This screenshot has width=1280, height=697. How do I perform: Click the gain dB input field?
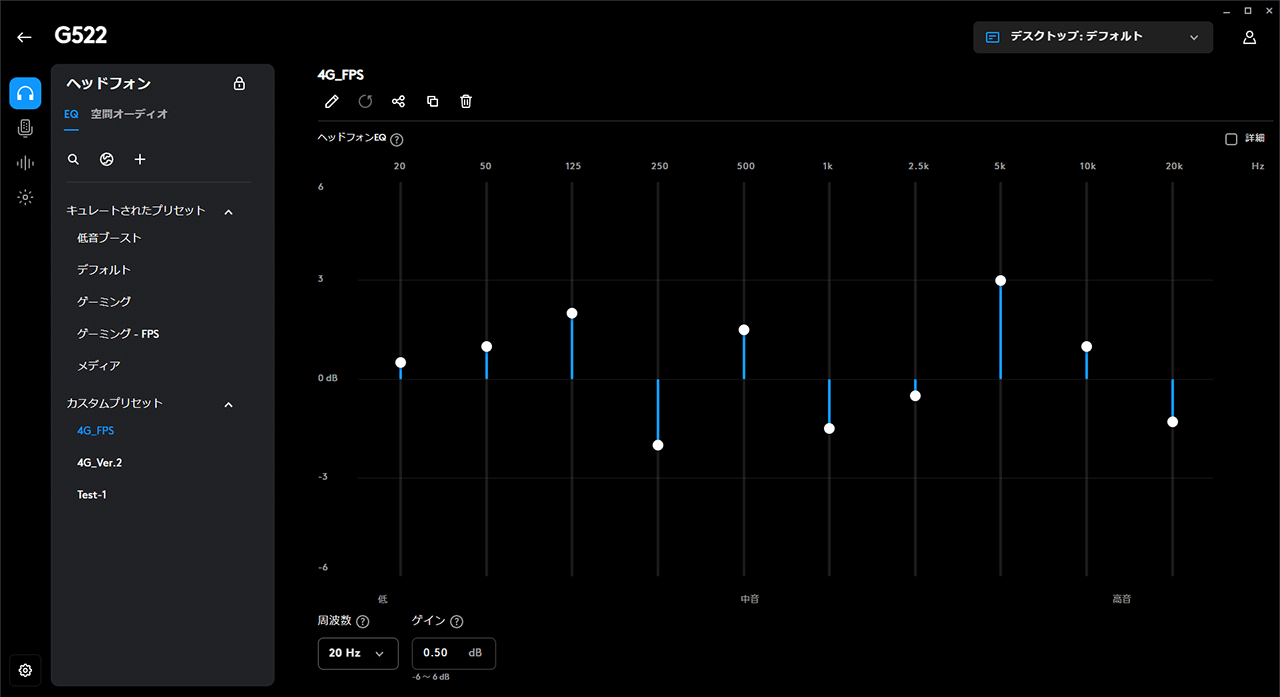(442, 653)
